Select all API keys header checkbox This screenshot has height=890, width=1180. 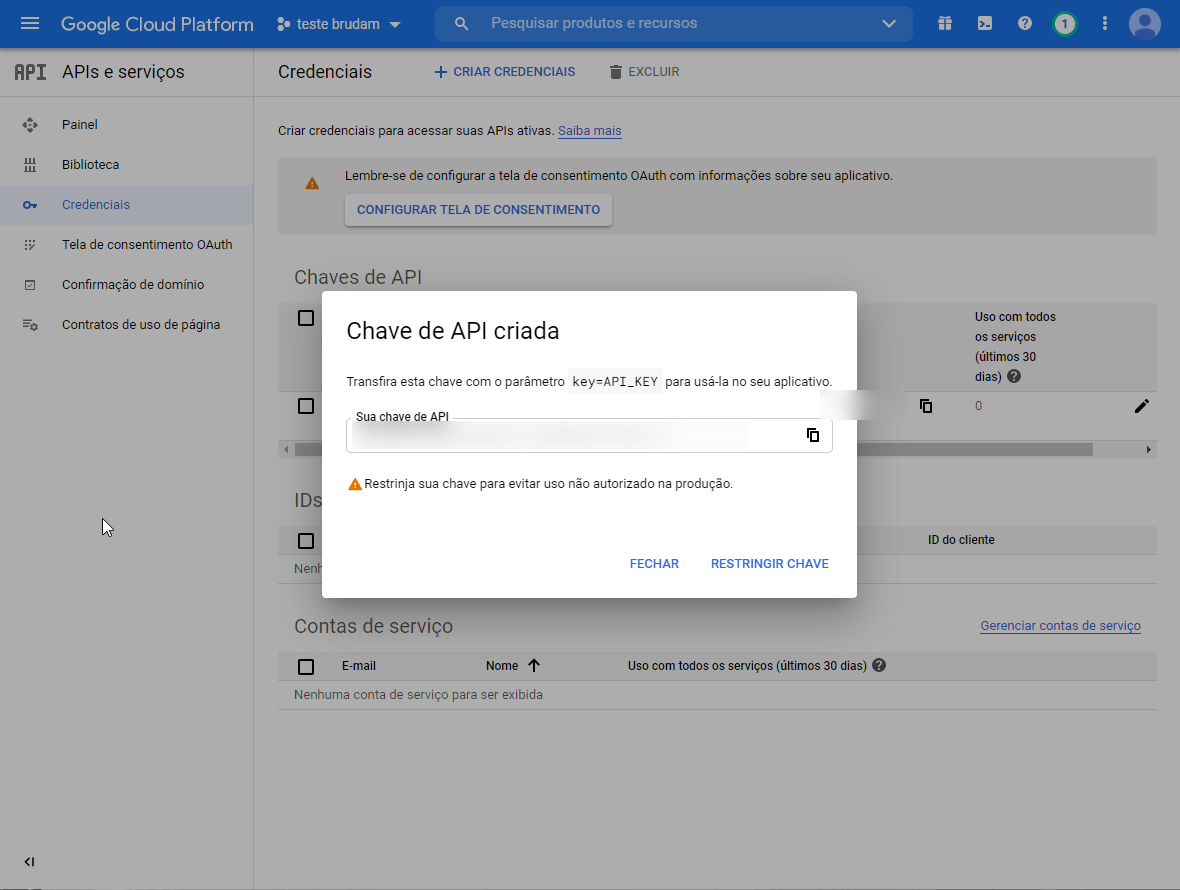pyautogui.click(x=306, y=318)
